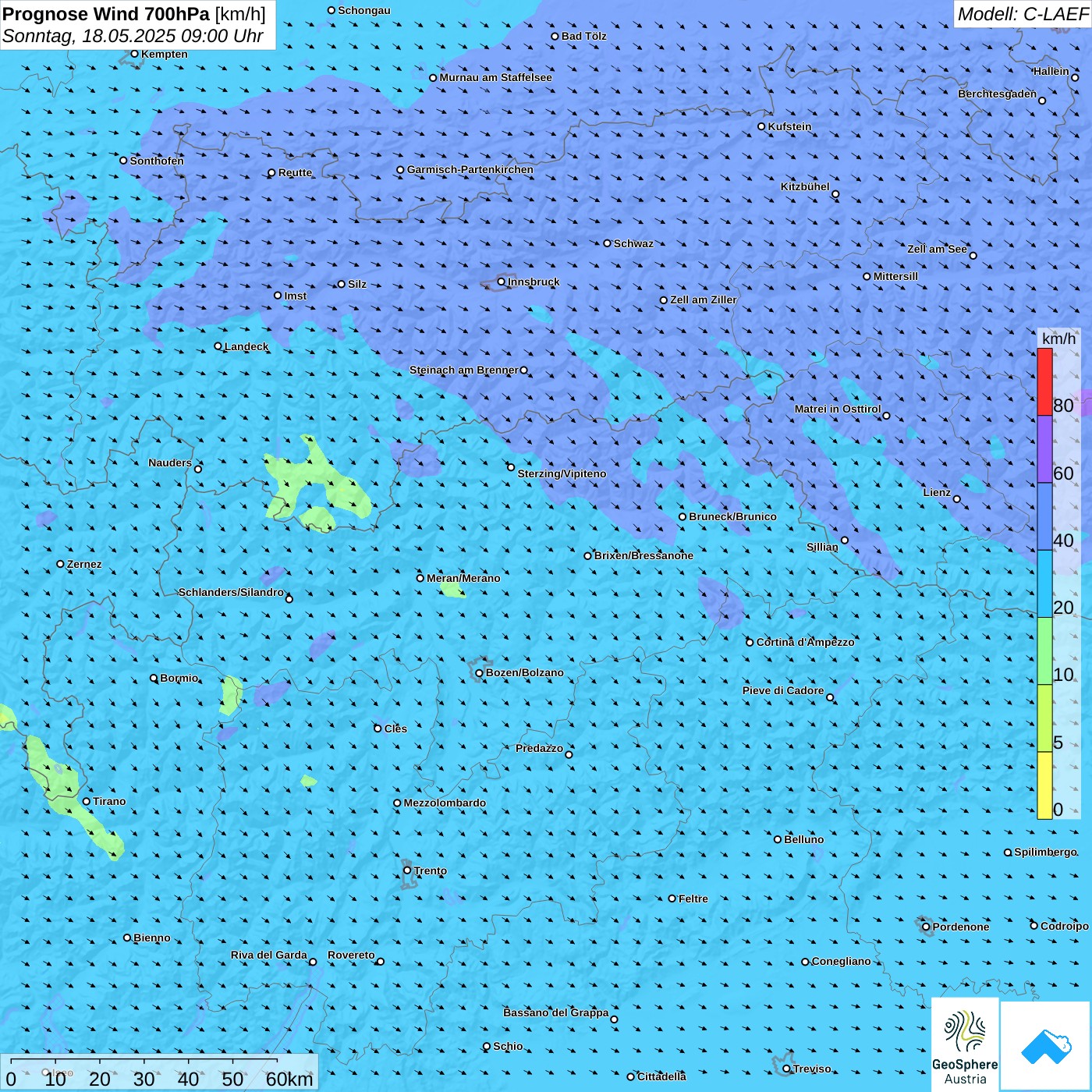This screenshot has height=1092, width=1092.
Task: Select the Kufstein city label
Action: (789, 126)
